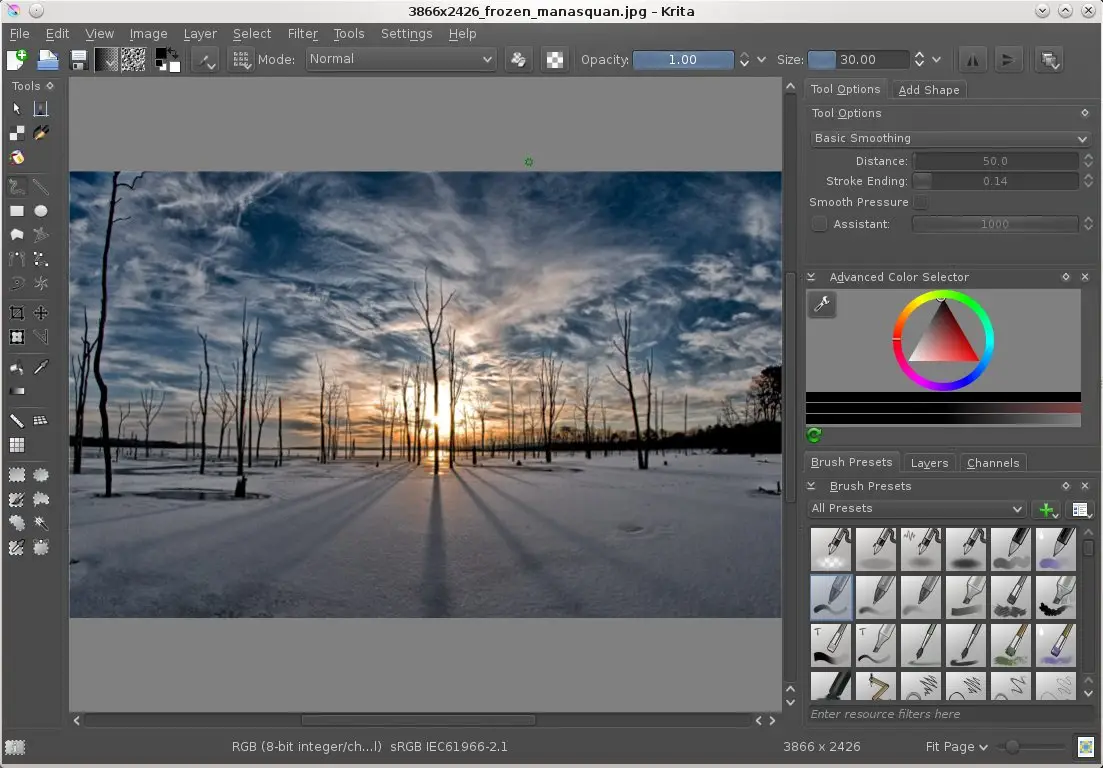1103x768 pixels.
Task: Toggle the Assistant checkbox
Action: pos(819,224)
